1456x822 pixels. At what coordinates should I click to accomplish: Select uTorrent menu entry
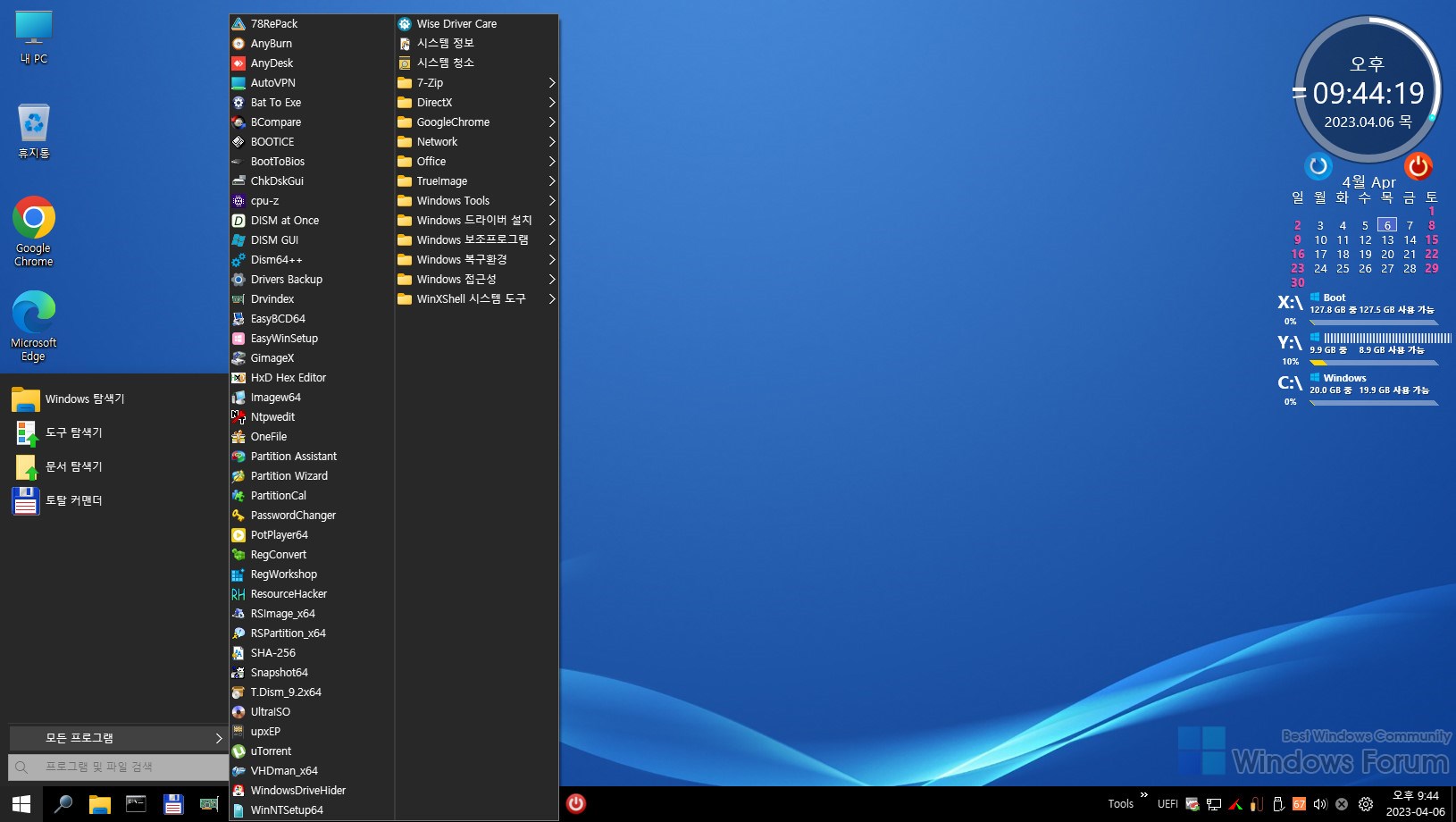click(x=311, y=751)
